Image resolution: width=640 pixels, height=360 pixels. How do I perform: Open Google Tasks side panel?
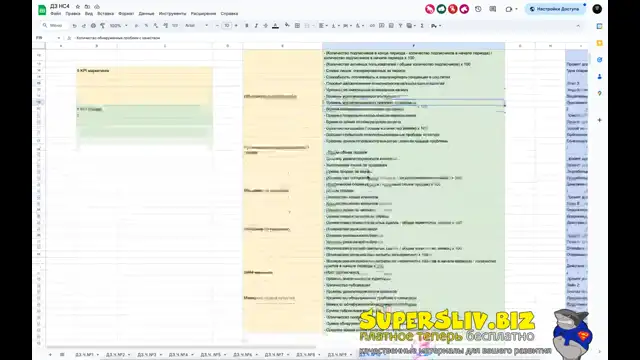click(x=600, y=60)
